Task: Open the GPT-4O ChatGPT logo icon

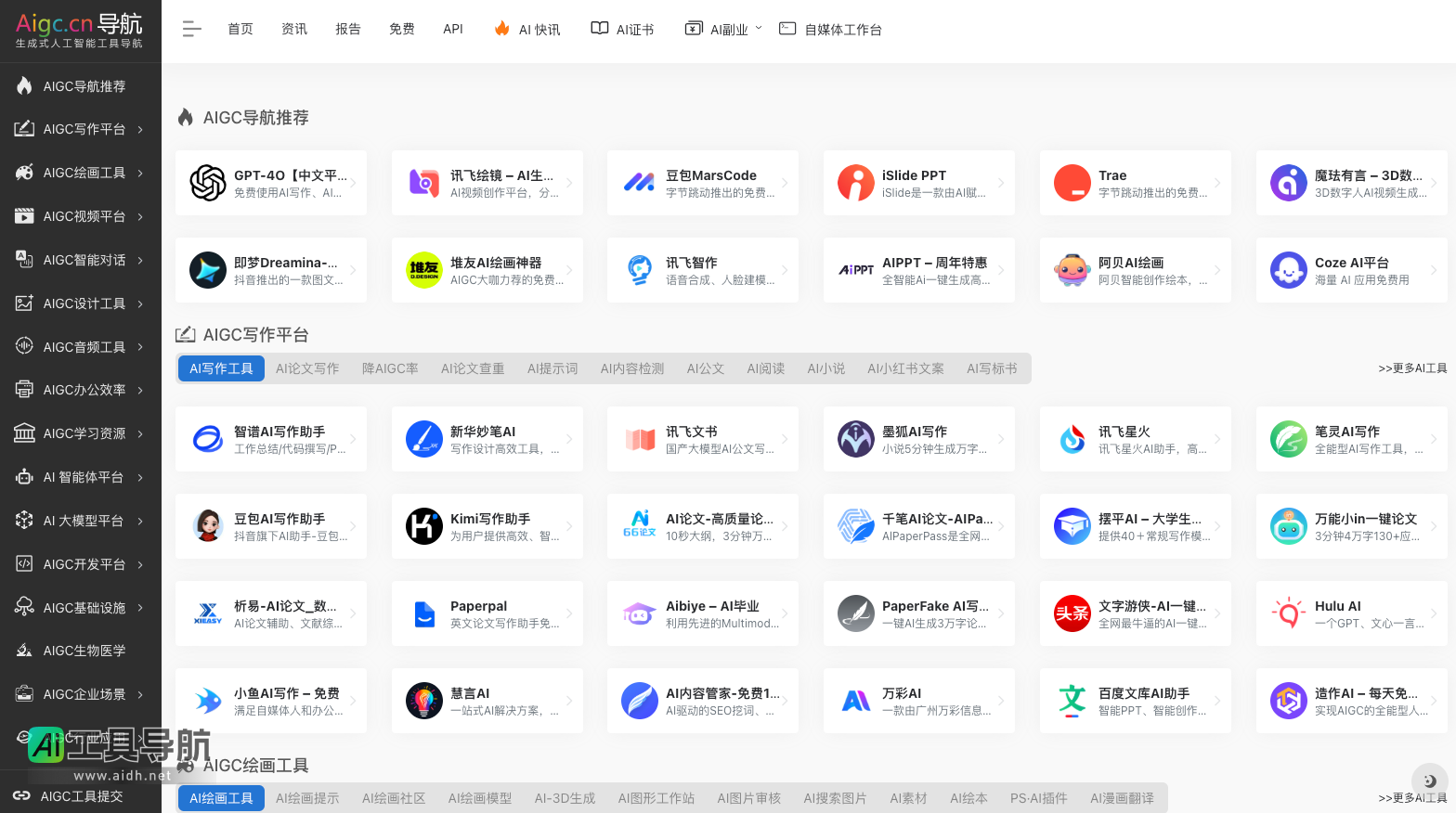Action: tap(208, 183)
